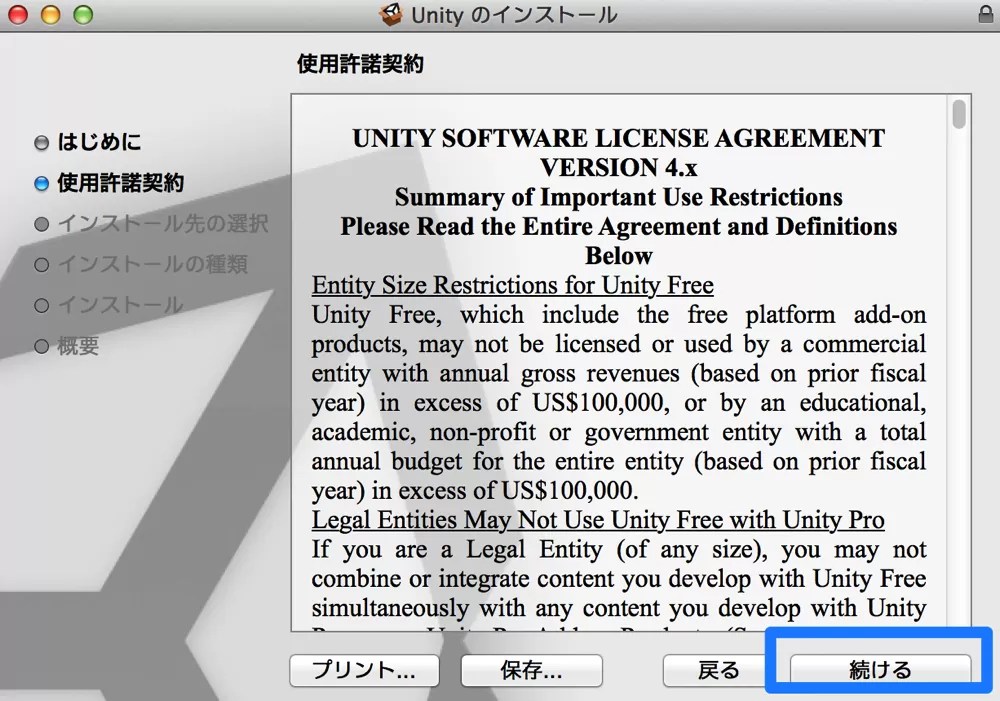Screen dimensions: 1000x701
Task: Click the bullet beside インストールの種類
Action: 41,265
